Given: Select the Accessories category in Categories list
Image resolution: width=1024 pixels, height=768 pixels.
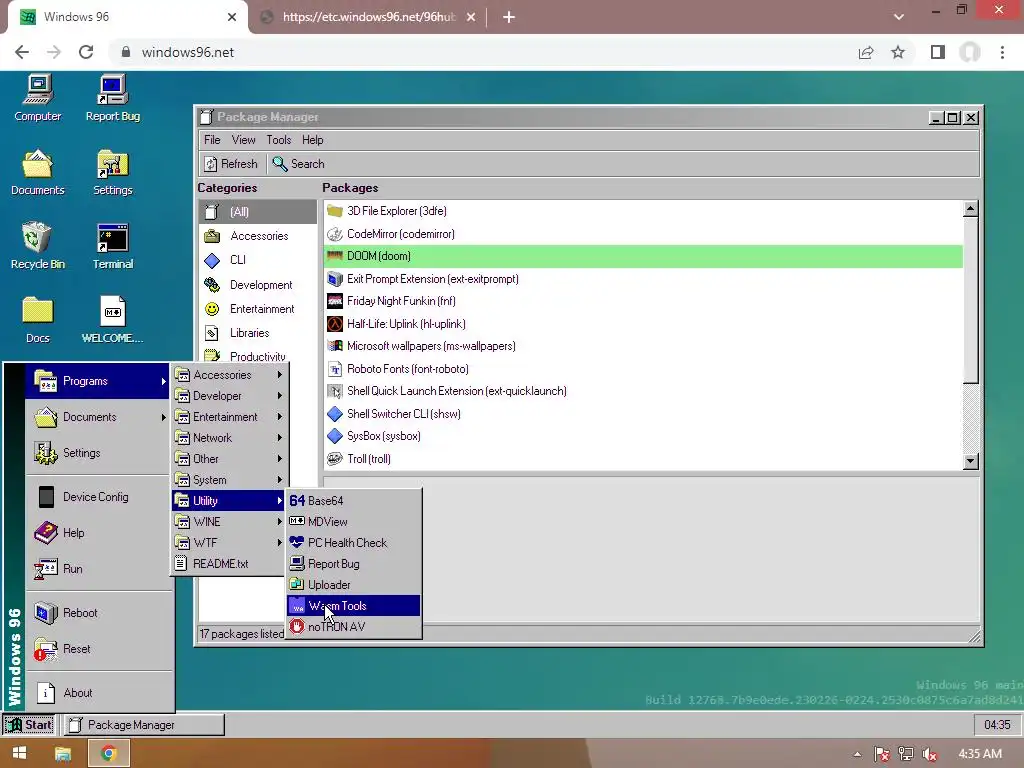Looking at the screenshot, I should (x=258, y=236).
